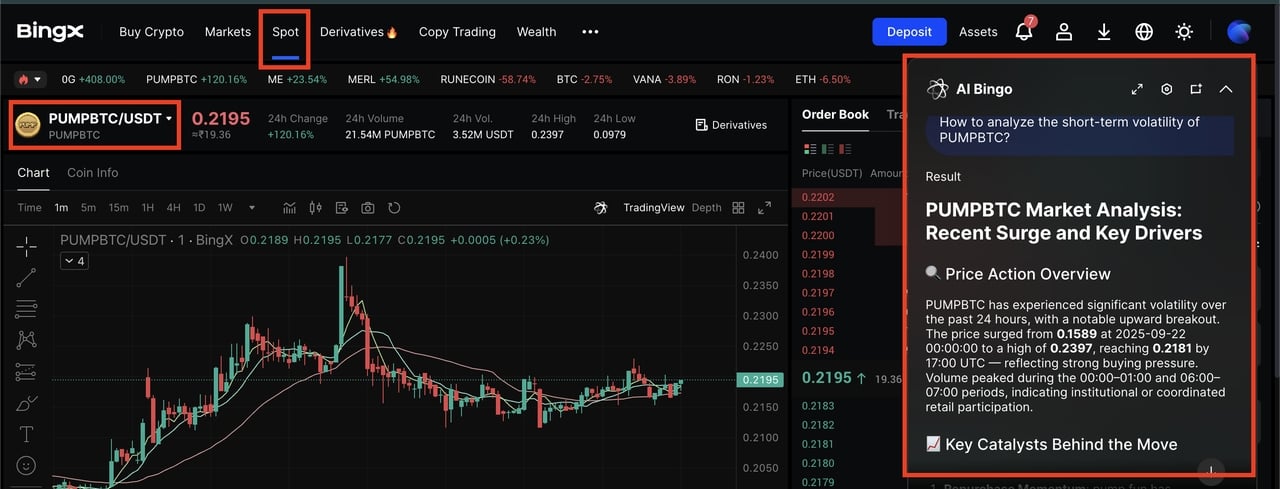Open the notifications bell icon
The height and width of the screenshot is (489, 1280).
tap(1023, 32)
